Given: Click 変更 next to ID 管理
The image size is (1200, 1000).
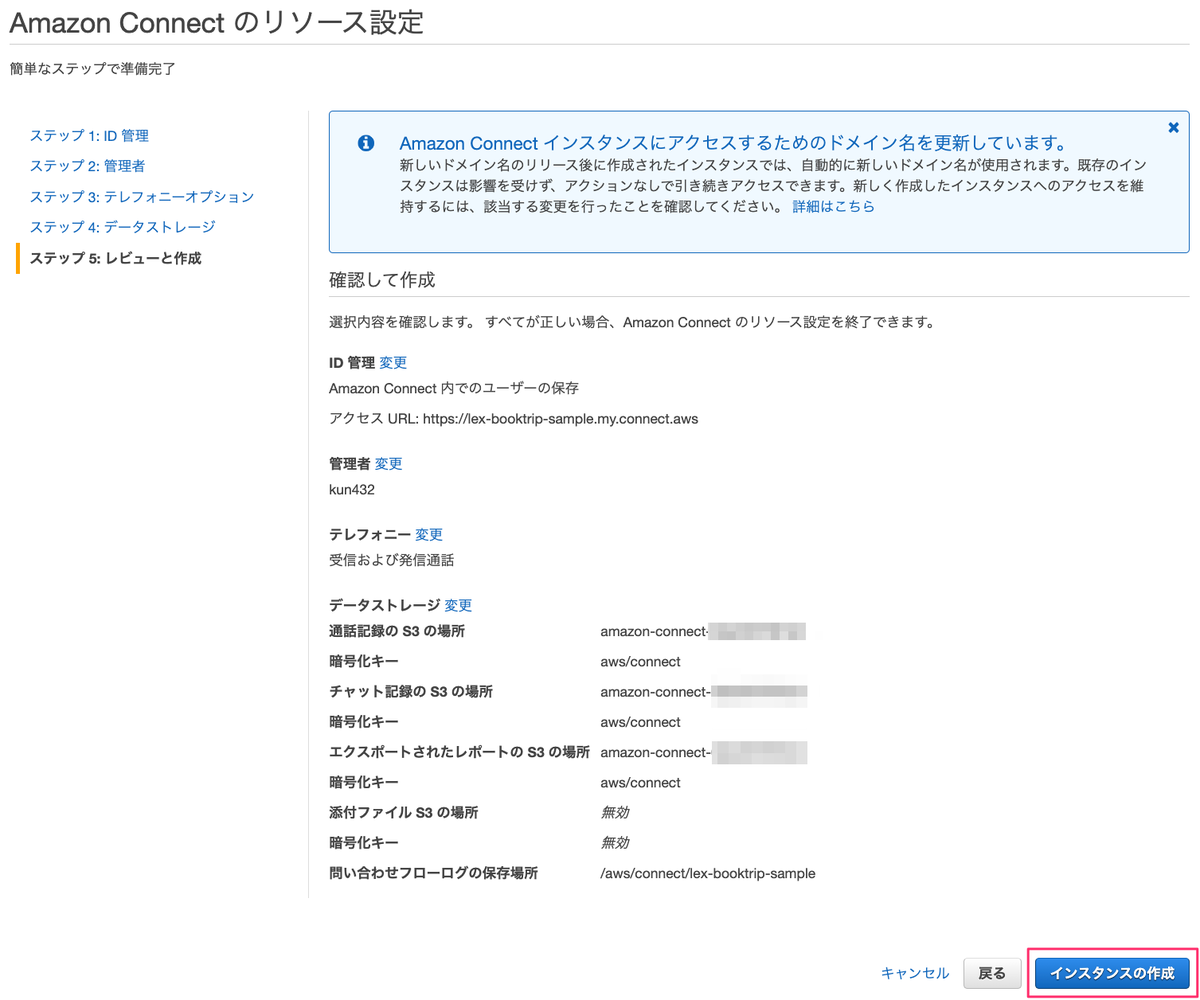Looking at the screenshot, I should (393, 363).
